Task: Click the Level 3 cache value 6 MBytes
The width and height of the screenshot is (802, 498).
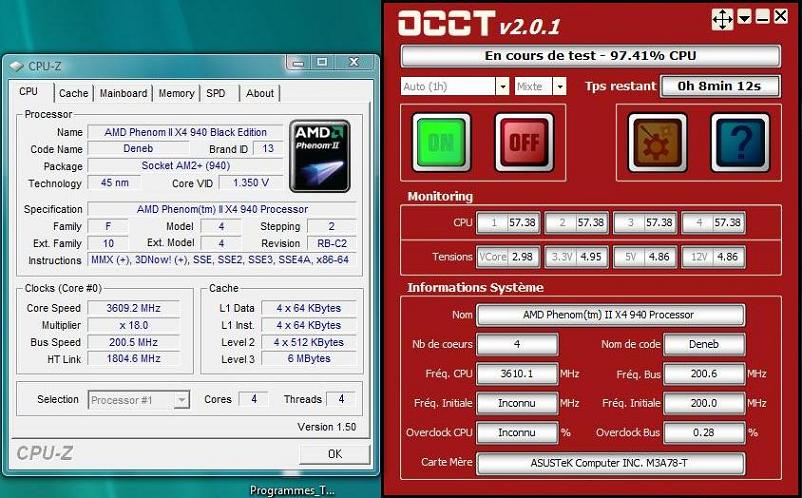Action: 309,358
